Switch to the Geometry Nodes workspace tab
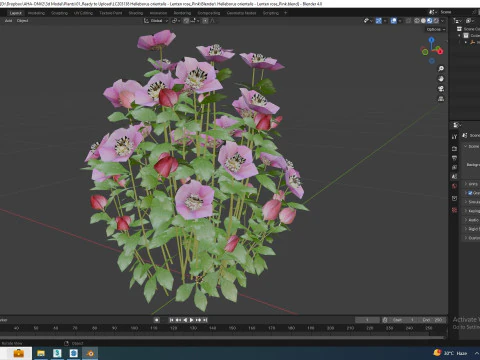 pos(241,13)
